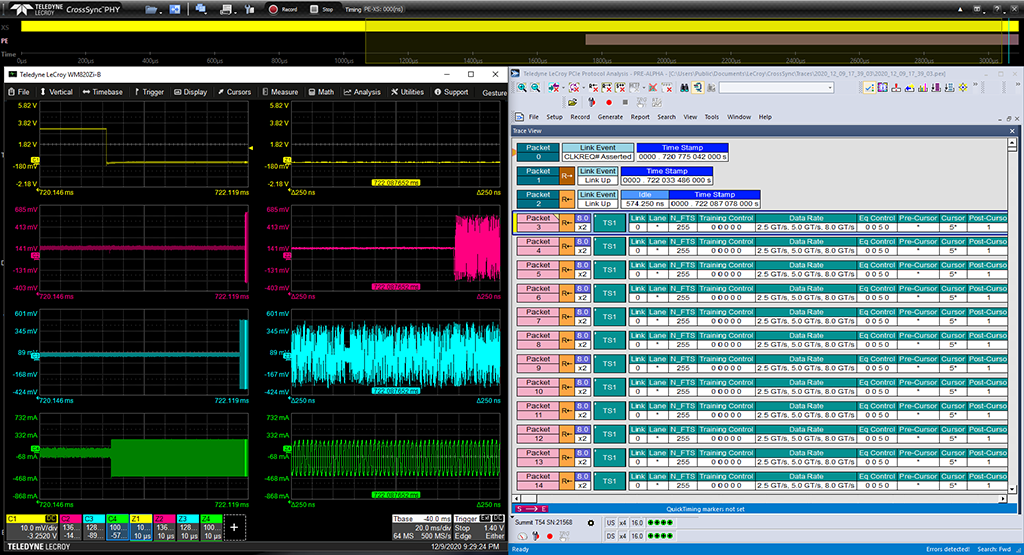The height and width of the screenshot is (555, 1024).
Task: Click the add channel plus box
Action: coord(234,527)
